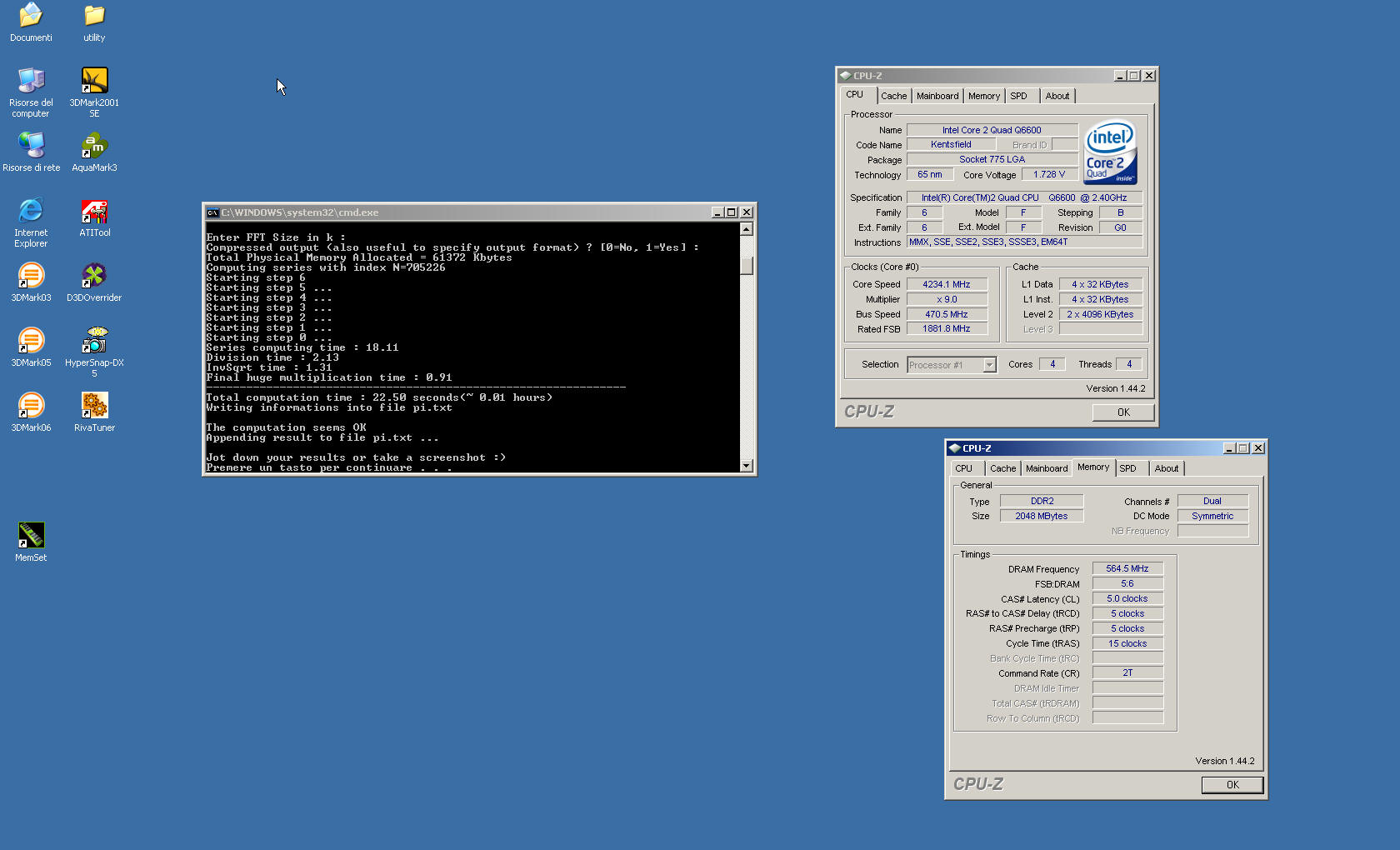Click OK in the upper CPU-Z window
This screenshot has height=850, width=1400.
(x=1123, y=412)
